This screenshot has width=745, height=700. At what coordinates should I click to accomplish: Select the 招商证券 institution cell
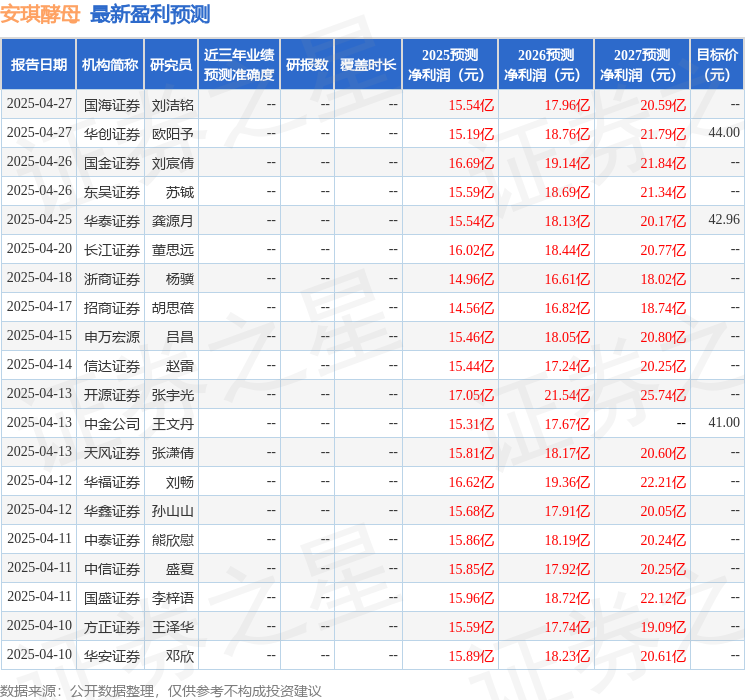(112, 308)
